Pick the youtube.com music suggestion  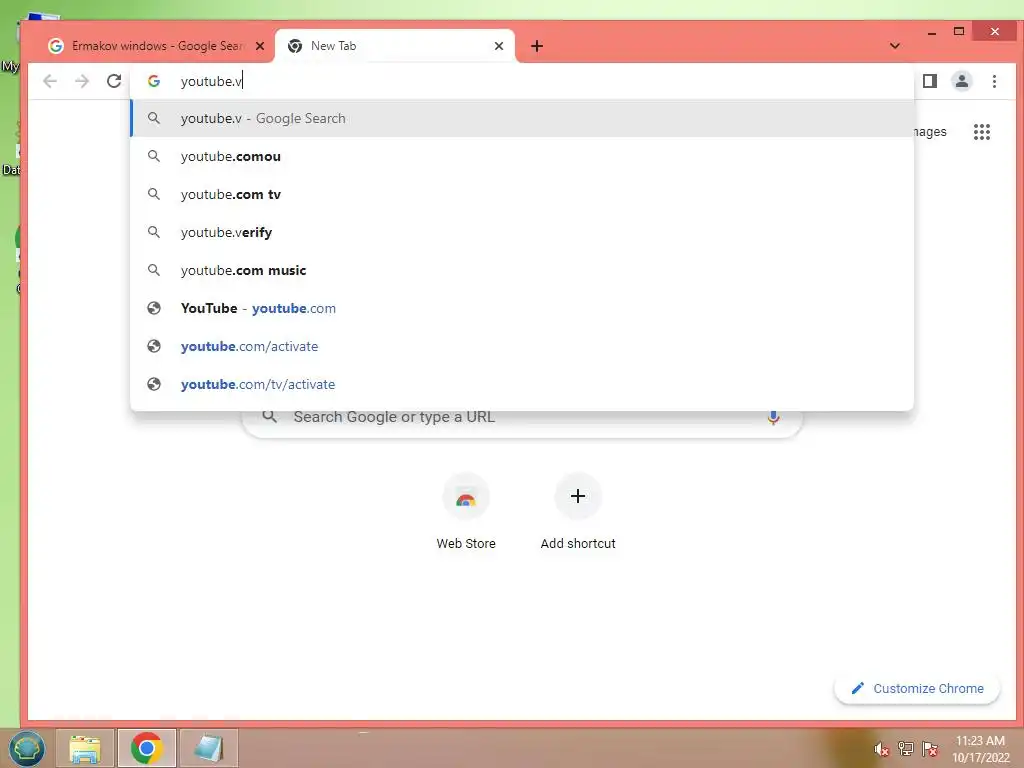[x=522, y=270]
